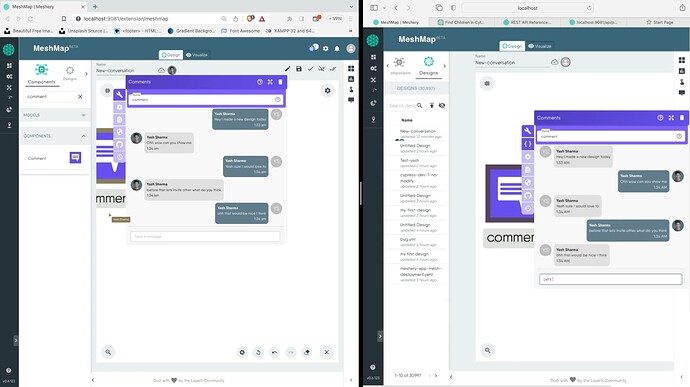Delete comment using trash icon in left Comments header
The image size is (690, 387).
[x=280, y=82]
